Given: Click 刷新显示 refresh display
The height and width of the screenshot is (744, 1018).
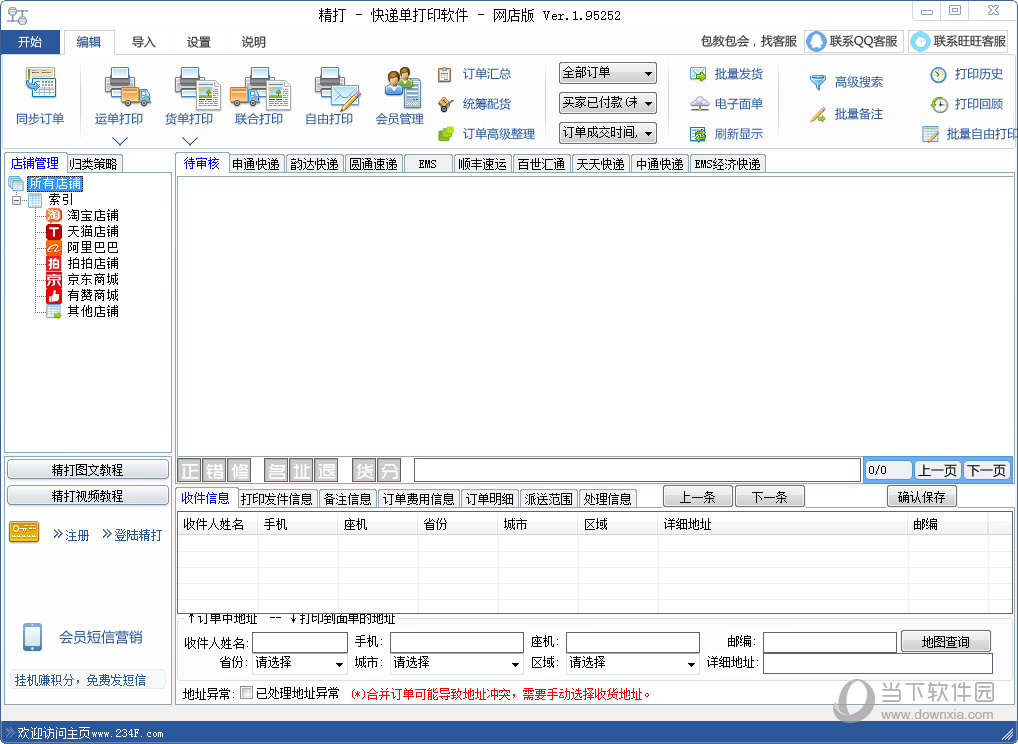Looking at the screenshot, I should (726, 134).
